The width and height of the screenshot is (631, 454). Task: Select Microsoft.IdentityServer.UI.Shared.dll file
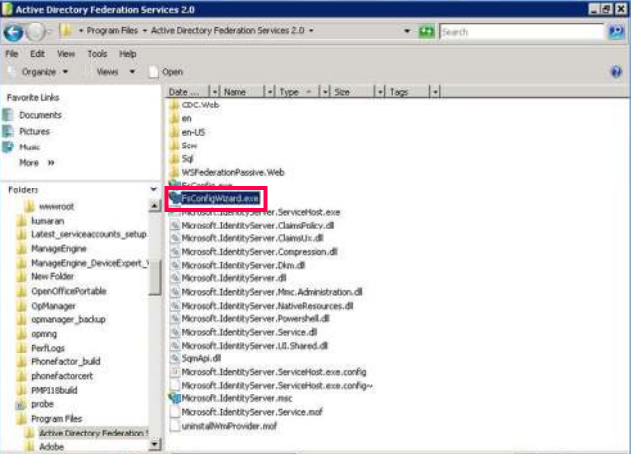pos(254,346)
